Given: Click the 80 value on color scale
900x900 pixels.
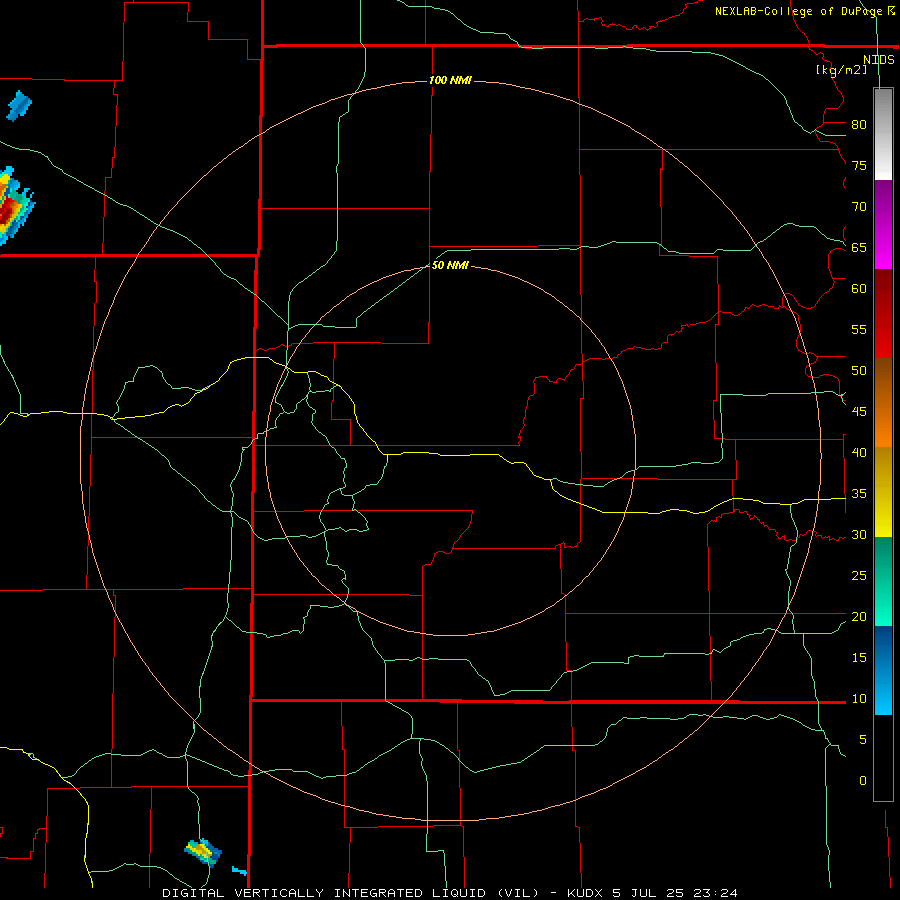Looking at the screenshot, I should click(x=859, y=125).
